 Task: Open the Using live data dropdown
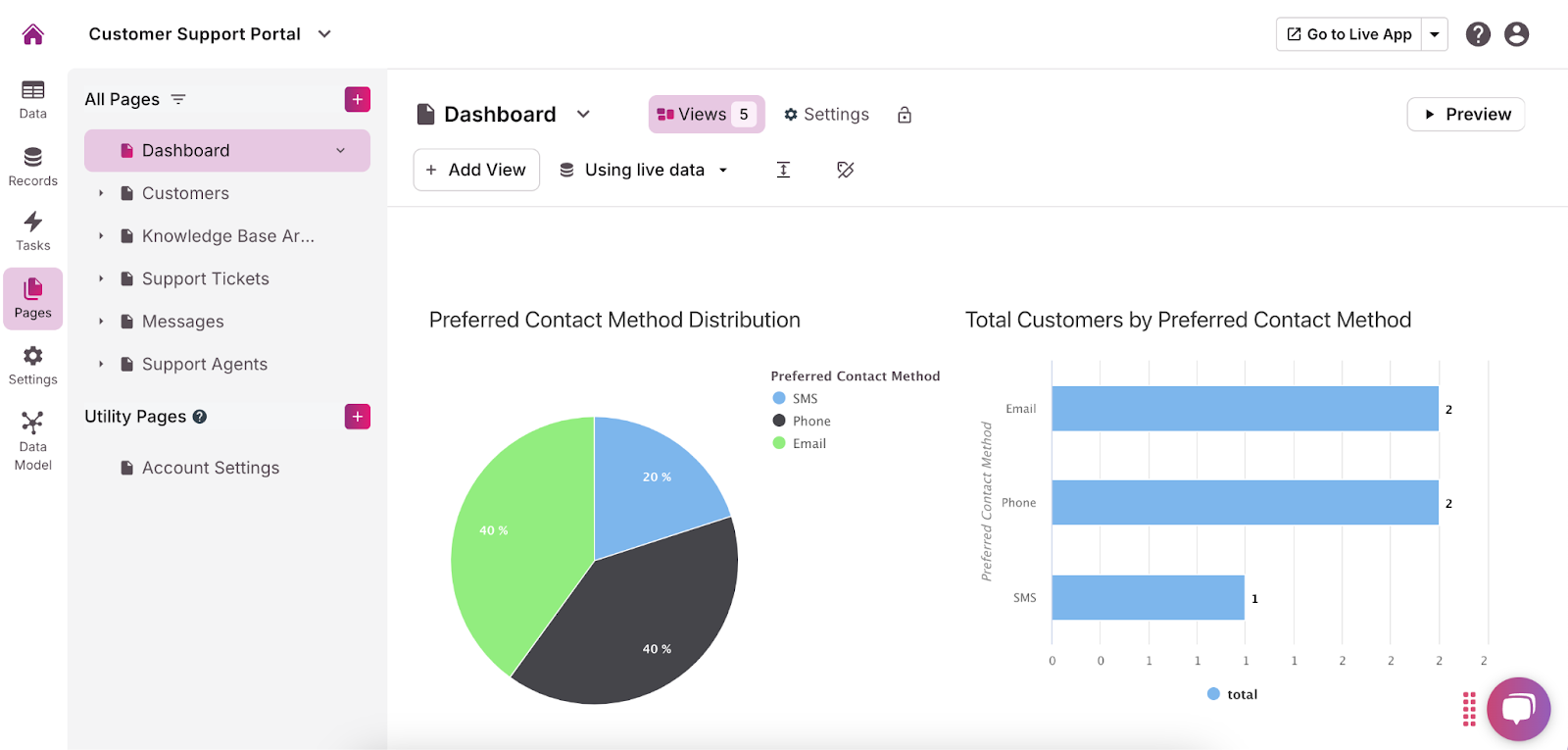tap(643, 170)
